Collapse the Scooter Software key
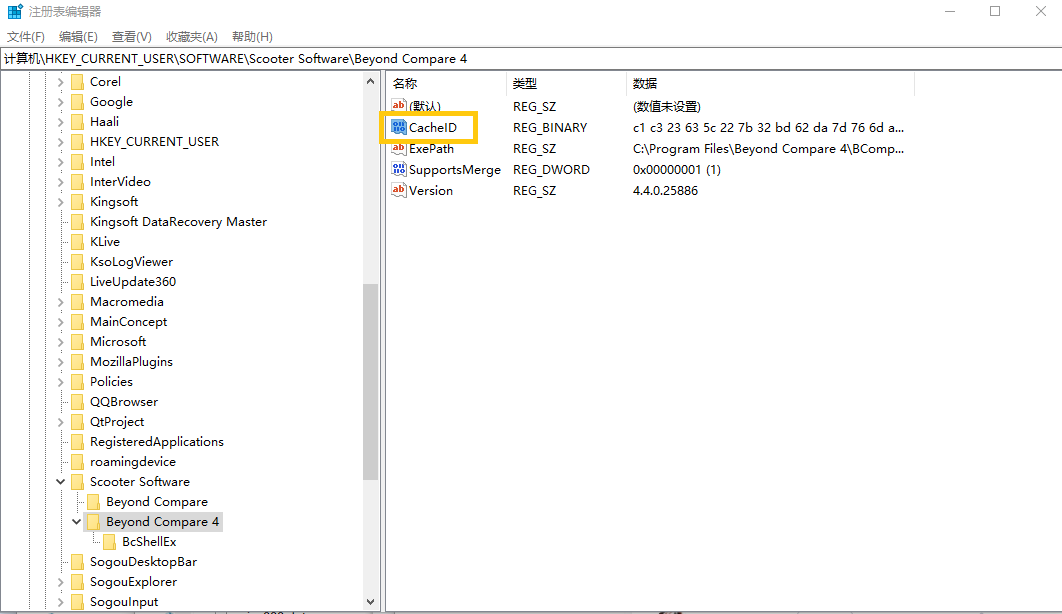This screenshot has width=1062, height=614. coord(60,481)
